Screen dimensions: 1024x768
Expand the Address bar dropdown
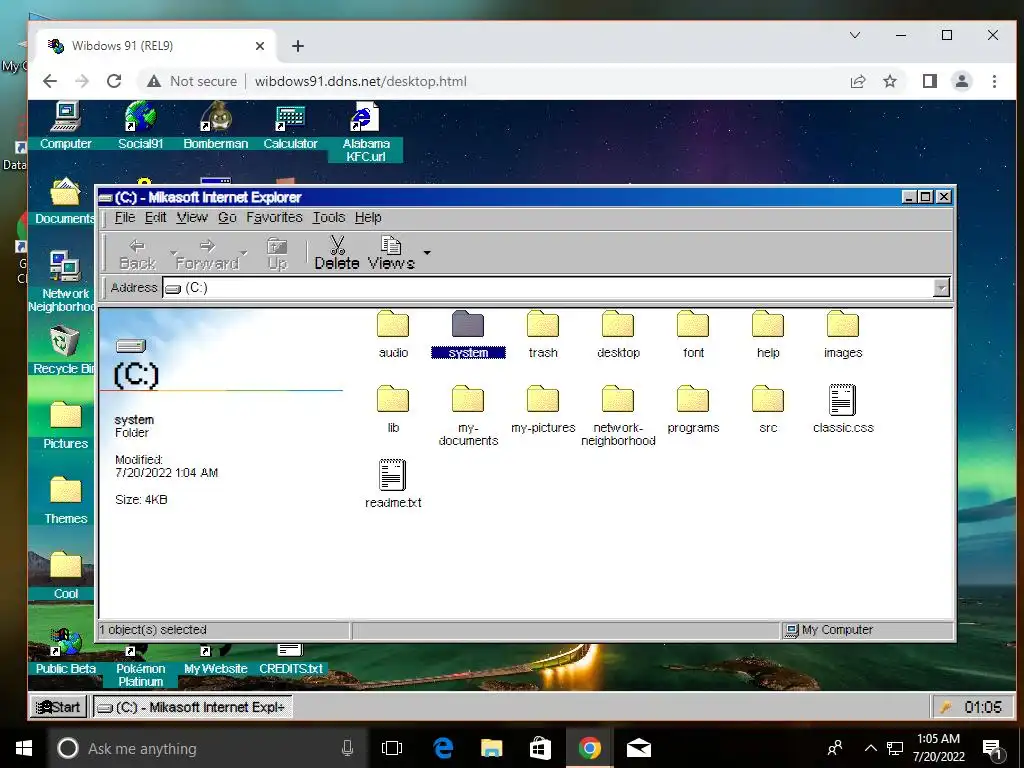point(941,287)
